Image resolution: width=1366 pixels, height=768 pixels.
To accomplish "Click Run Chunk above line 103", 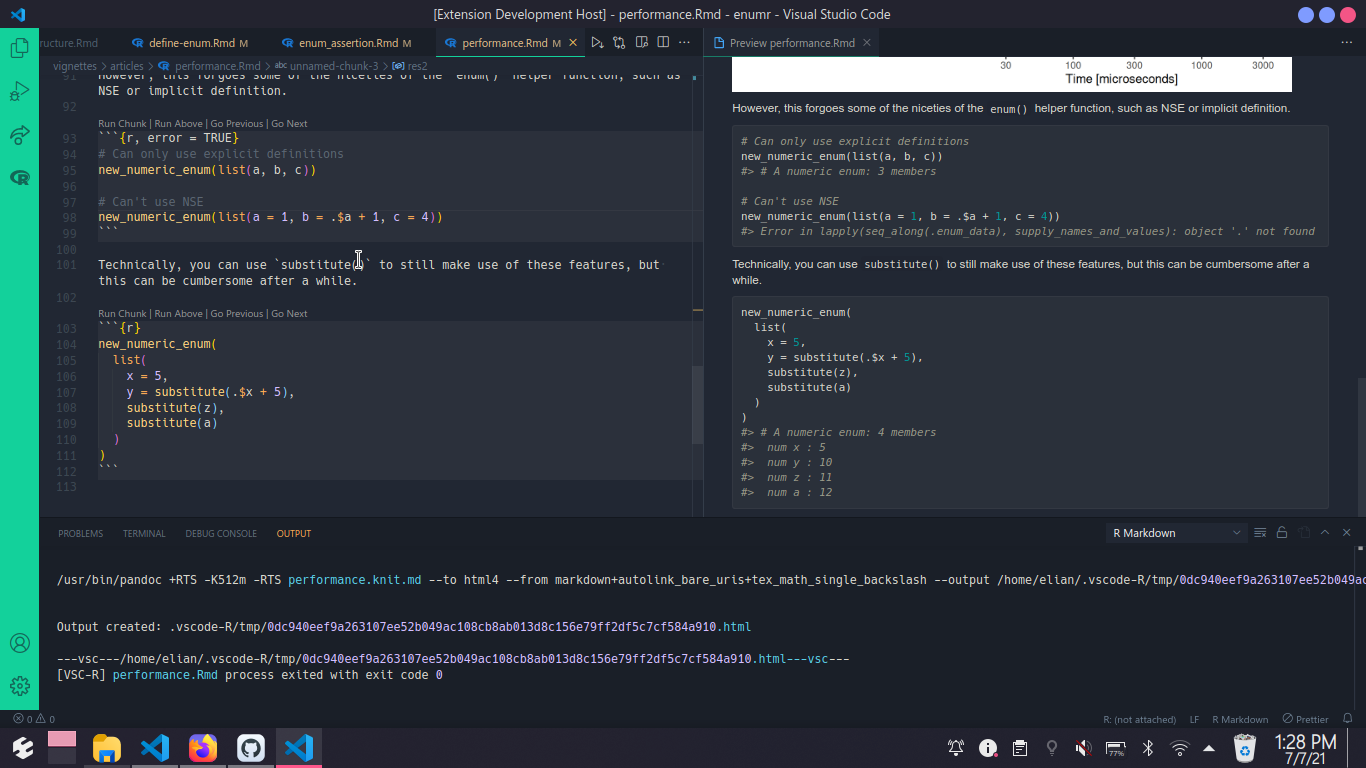I will pyautogui.click(x=122, y=314).
